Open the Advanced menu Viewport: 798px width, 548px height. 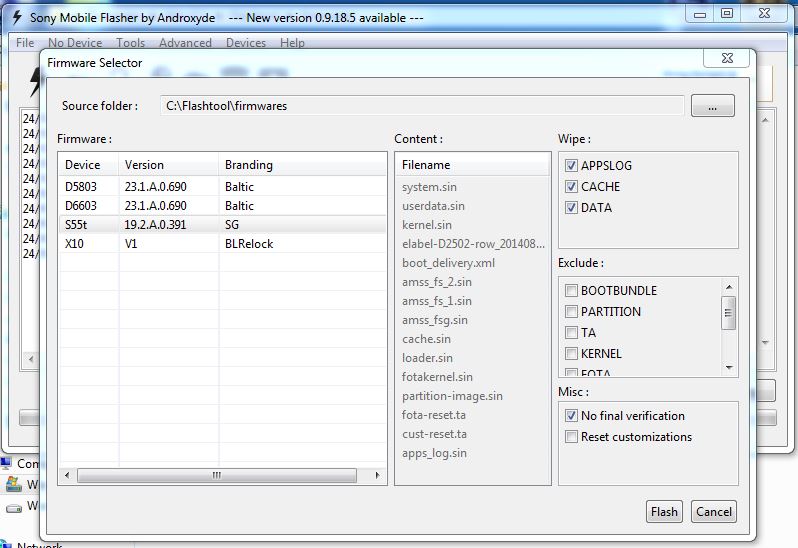pos(185,43)
